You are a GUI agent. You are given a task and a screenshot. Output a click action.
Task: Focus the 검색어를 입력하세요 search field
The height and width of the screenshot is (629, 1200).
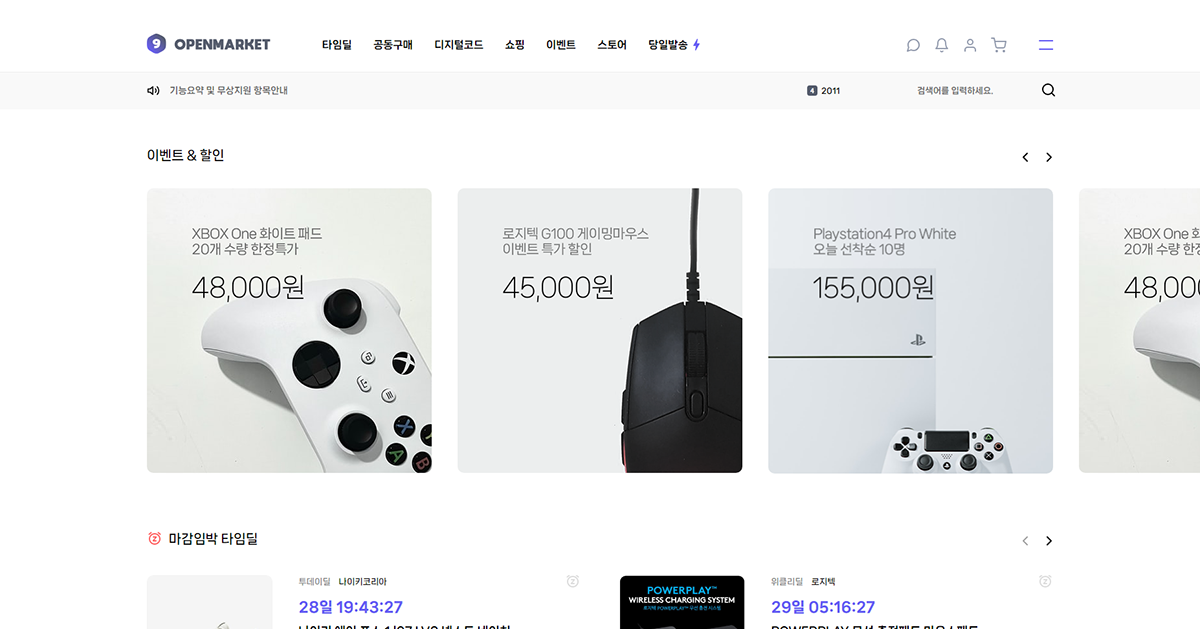955,90
